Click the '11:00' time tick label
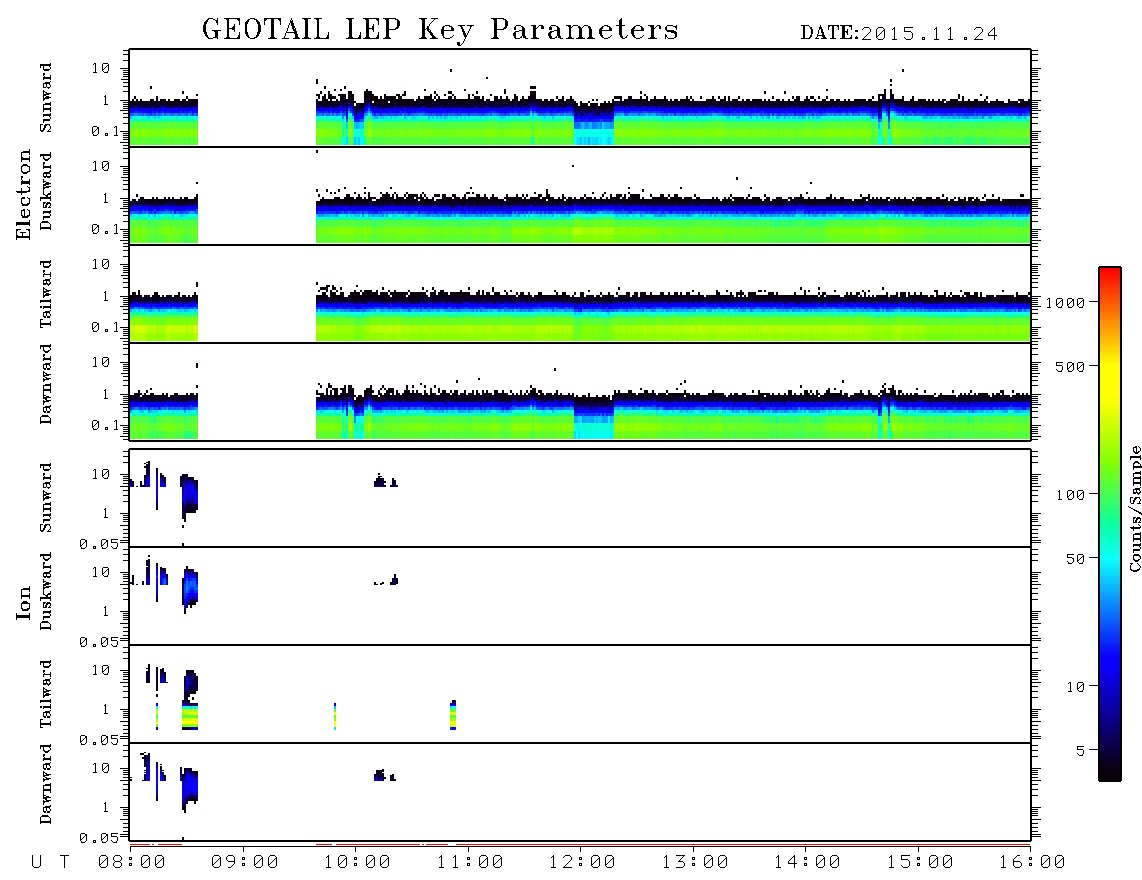Image resolution: width=1142 pixels, height=880 pixels. click(x=470, y=863)
